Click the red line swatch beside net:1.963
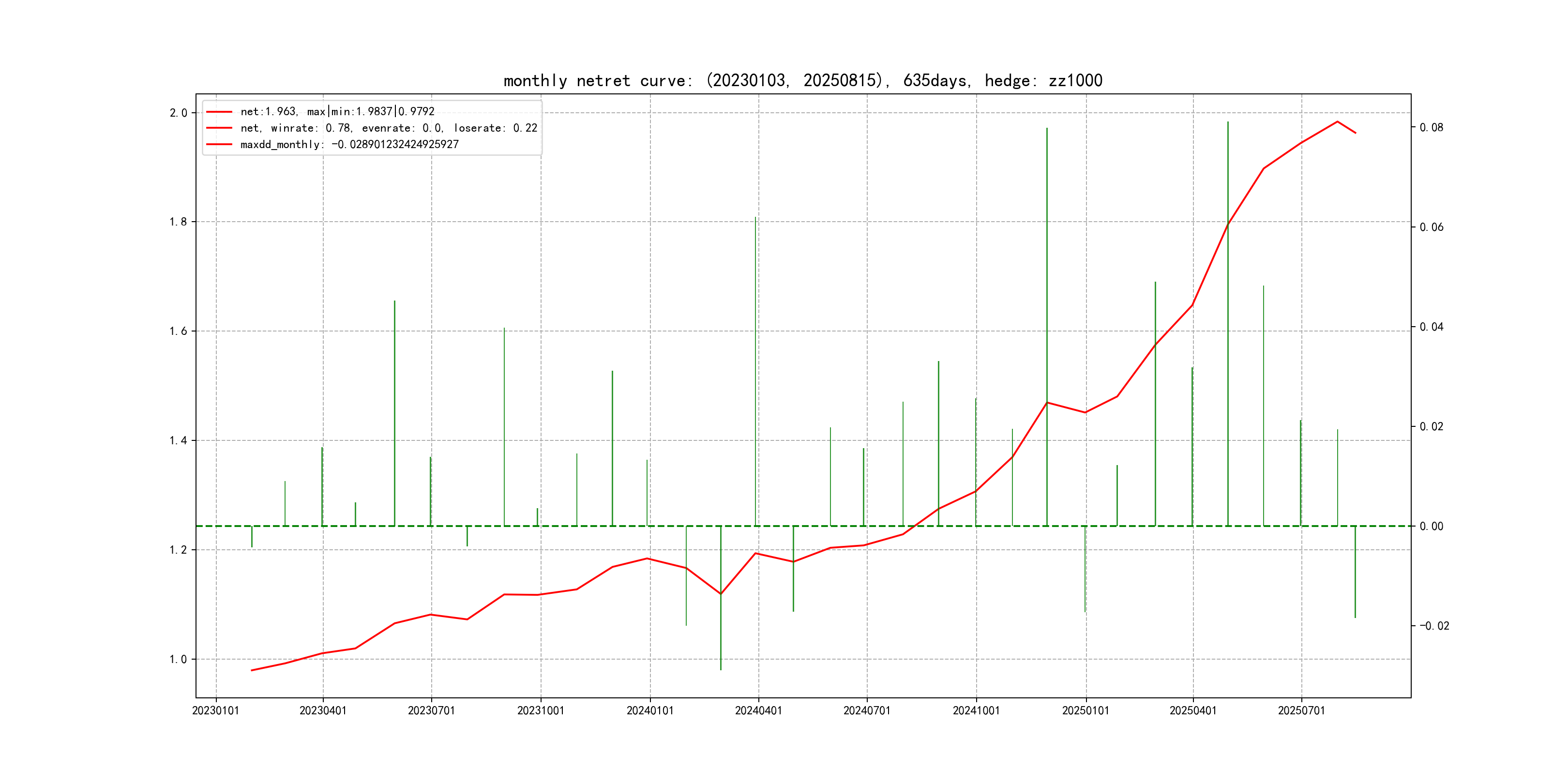 [x=219, y=111]
